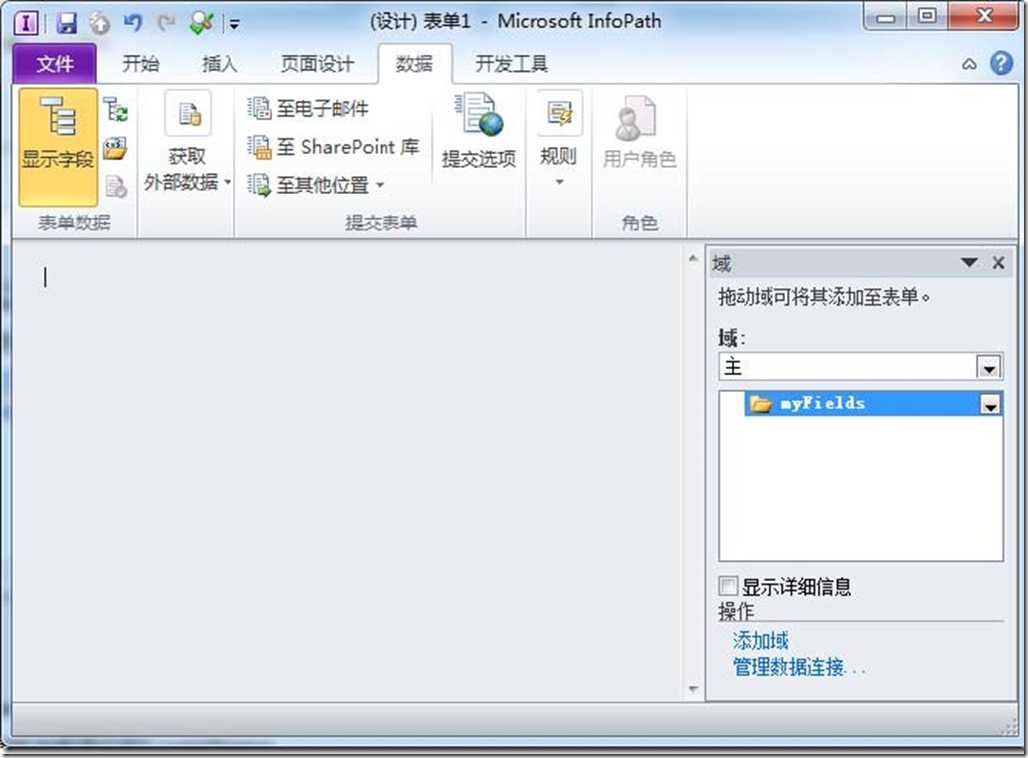Image resolution: width=1028 pixels, height=758 pixels.
Task: Click the default values icon in 表单数据 group
Action: (115, 149)
